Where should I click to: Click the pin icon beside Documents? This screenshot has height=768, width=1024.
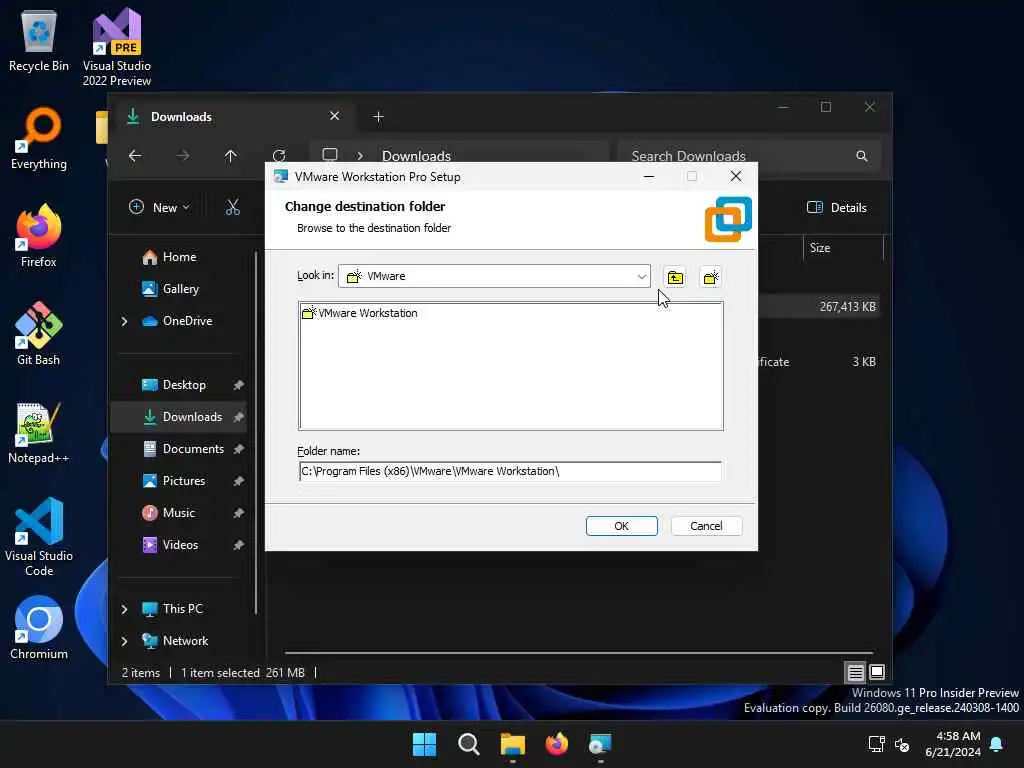[238, 449]
